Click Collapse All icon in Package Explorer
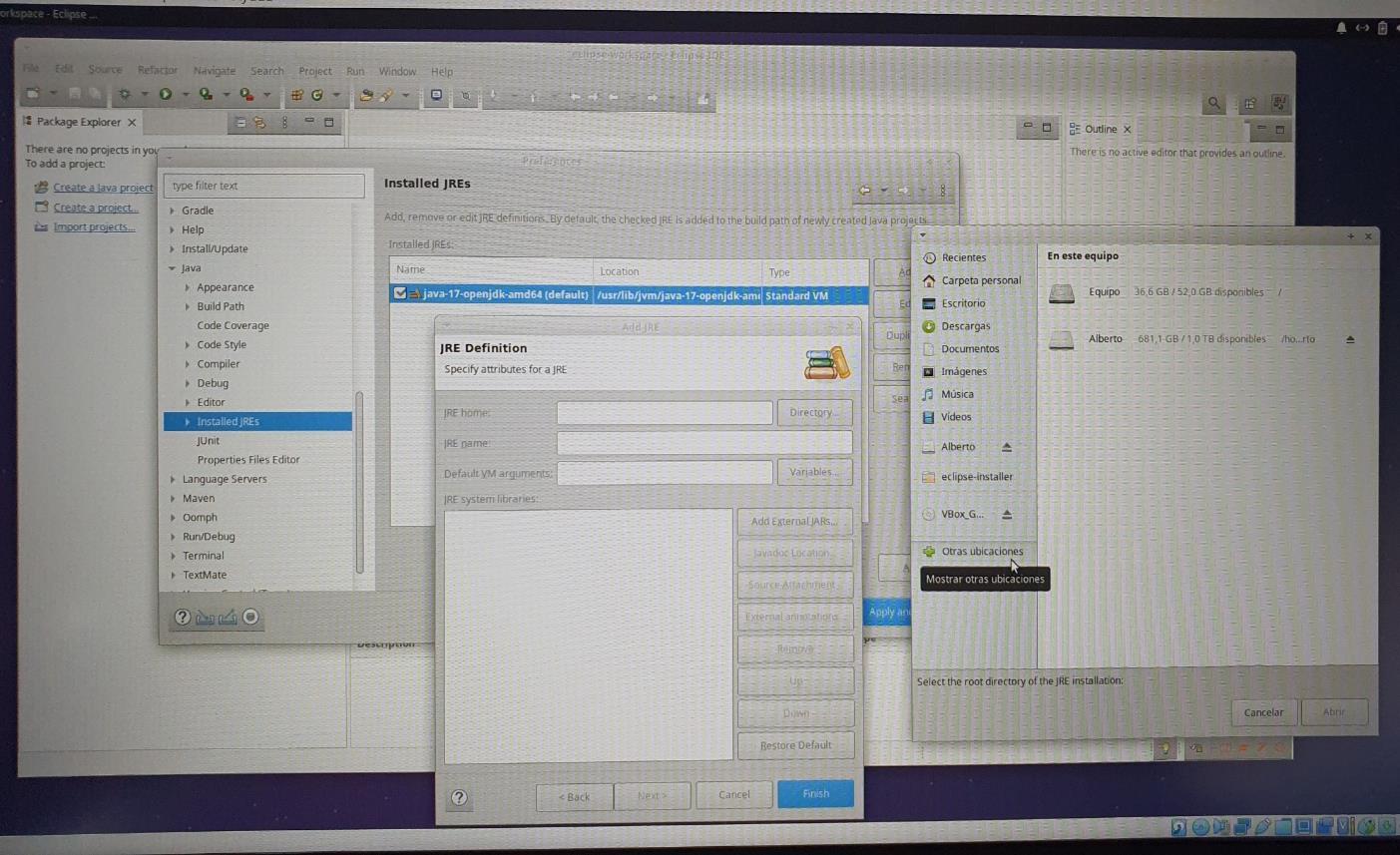The width and height of the screenshot is (1400, 855). (x=240, y=123)
